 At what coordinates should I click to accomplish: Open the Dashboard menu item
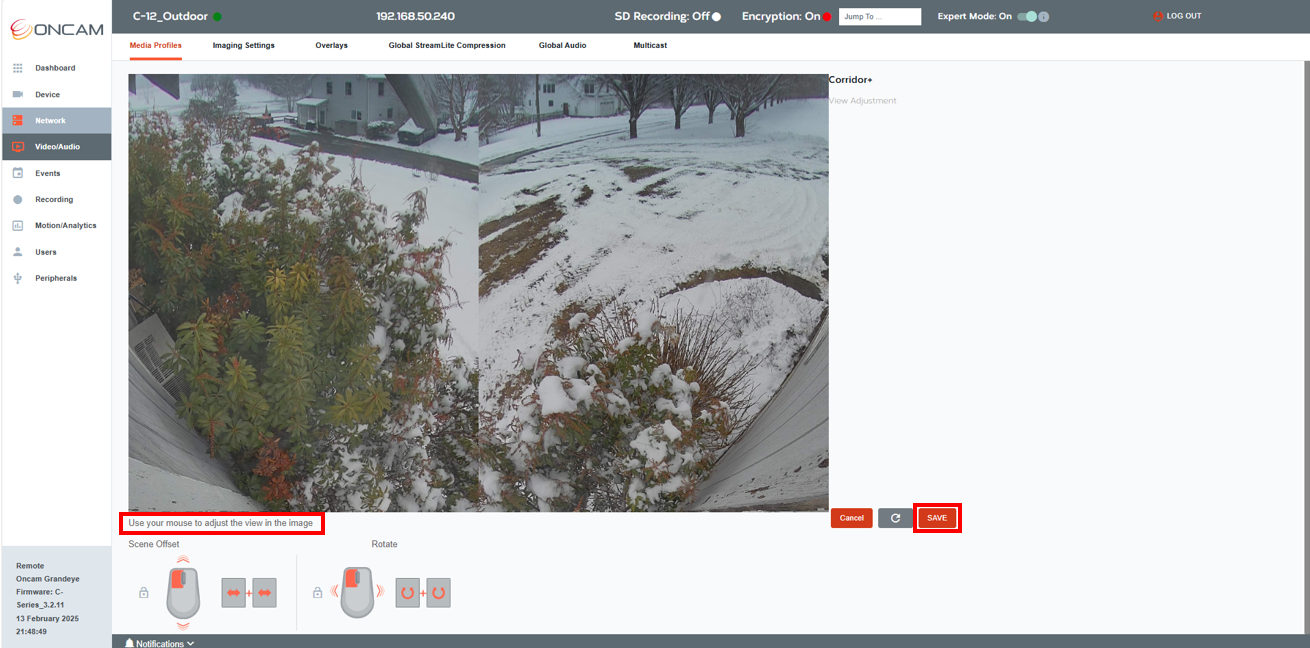(x=56, y=68)
